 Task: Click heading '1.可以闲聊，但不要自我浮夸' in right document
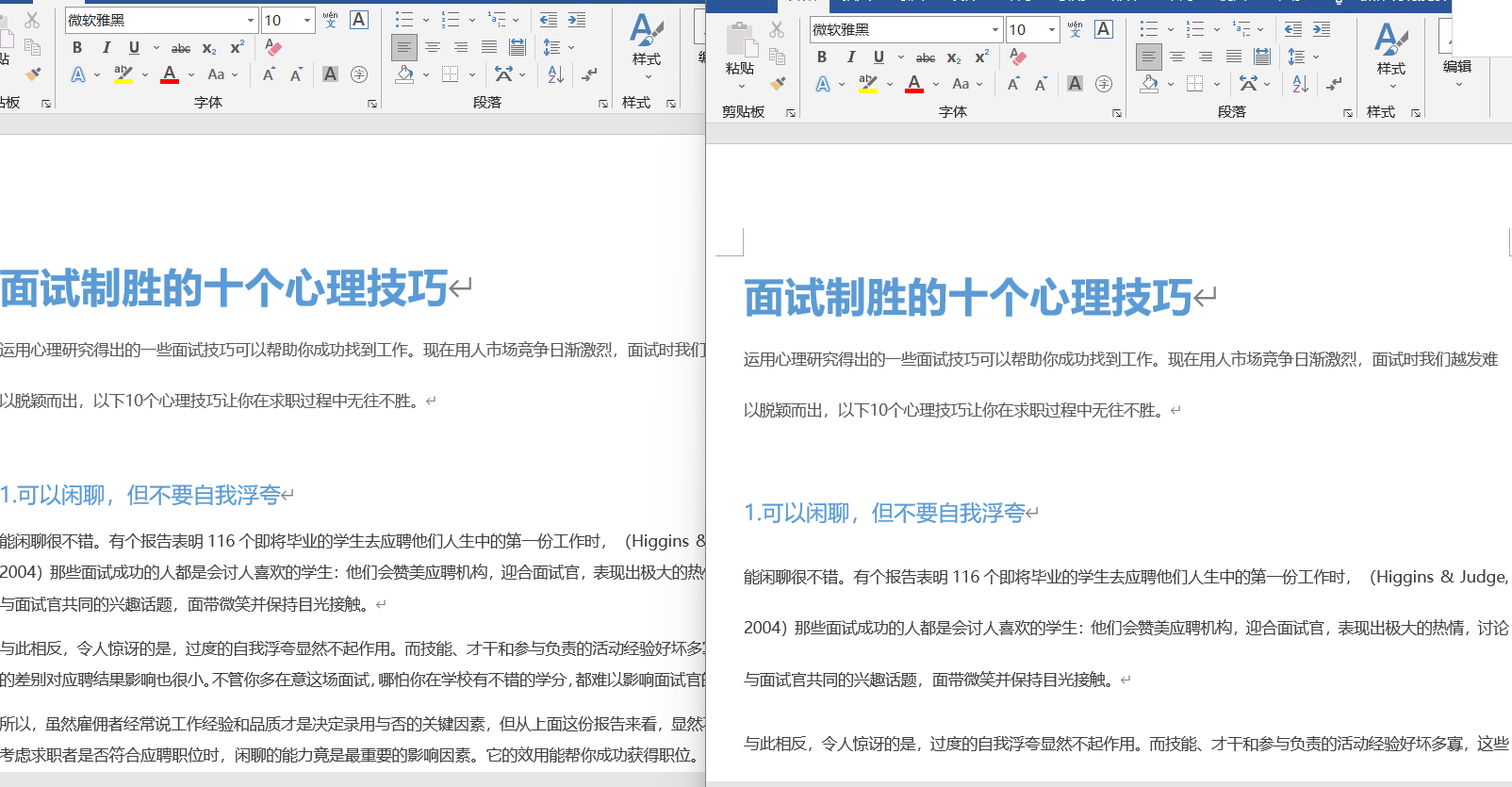pos(884,513)
